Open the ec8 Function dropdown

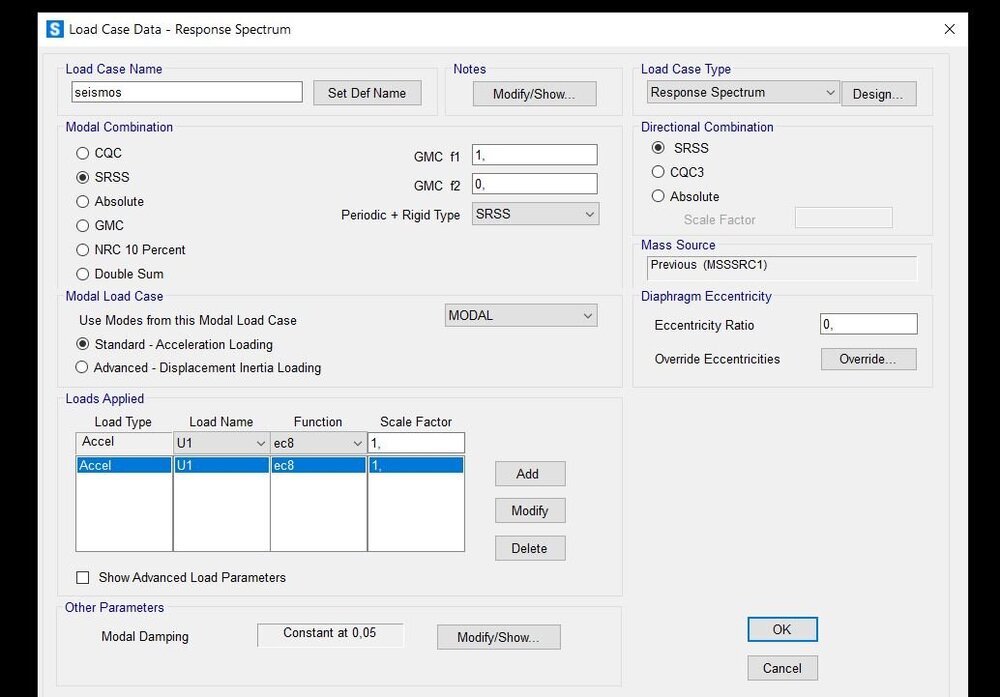[318, 442]
